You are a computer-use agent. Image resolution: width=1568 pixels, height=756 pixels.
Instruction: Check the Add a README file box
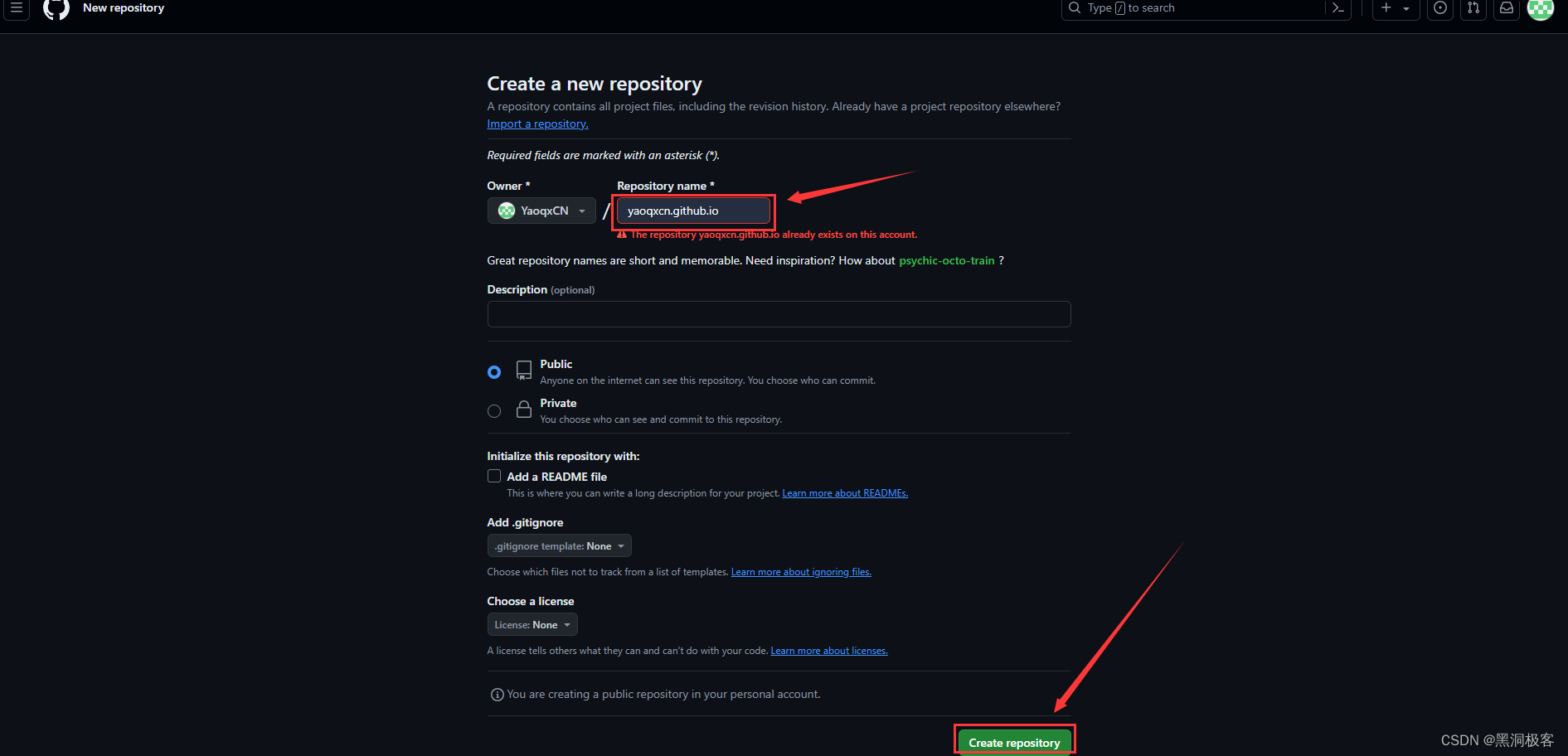coord(494,476)
